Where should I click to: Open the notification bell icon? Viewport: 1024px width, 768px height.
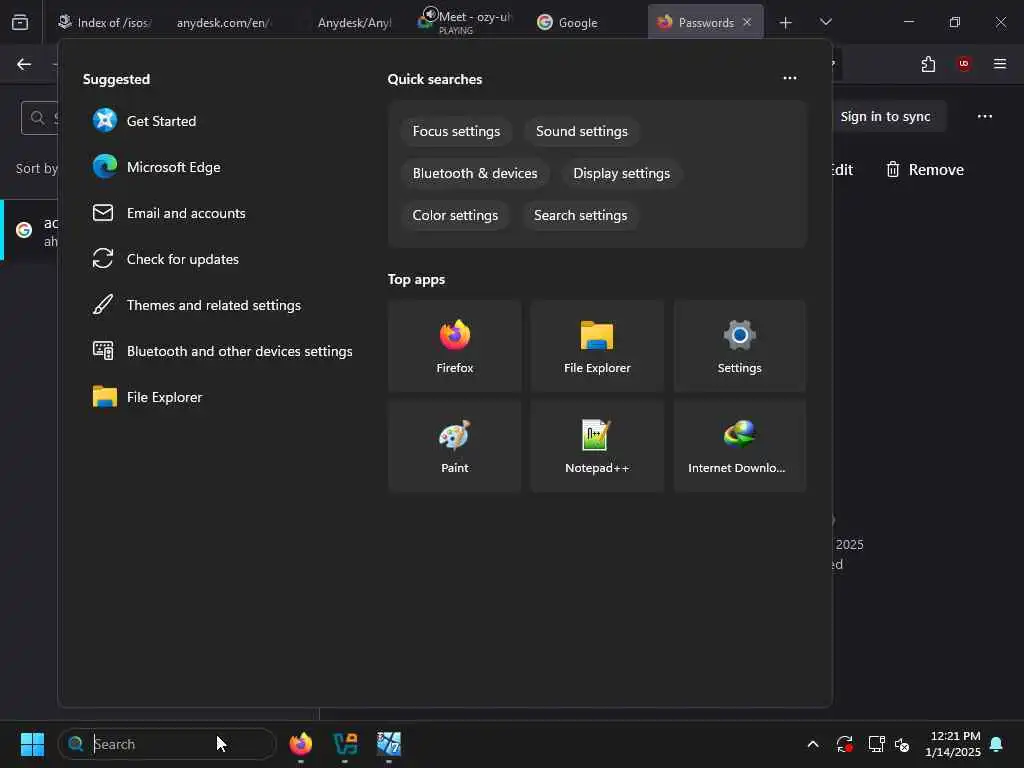996,744
